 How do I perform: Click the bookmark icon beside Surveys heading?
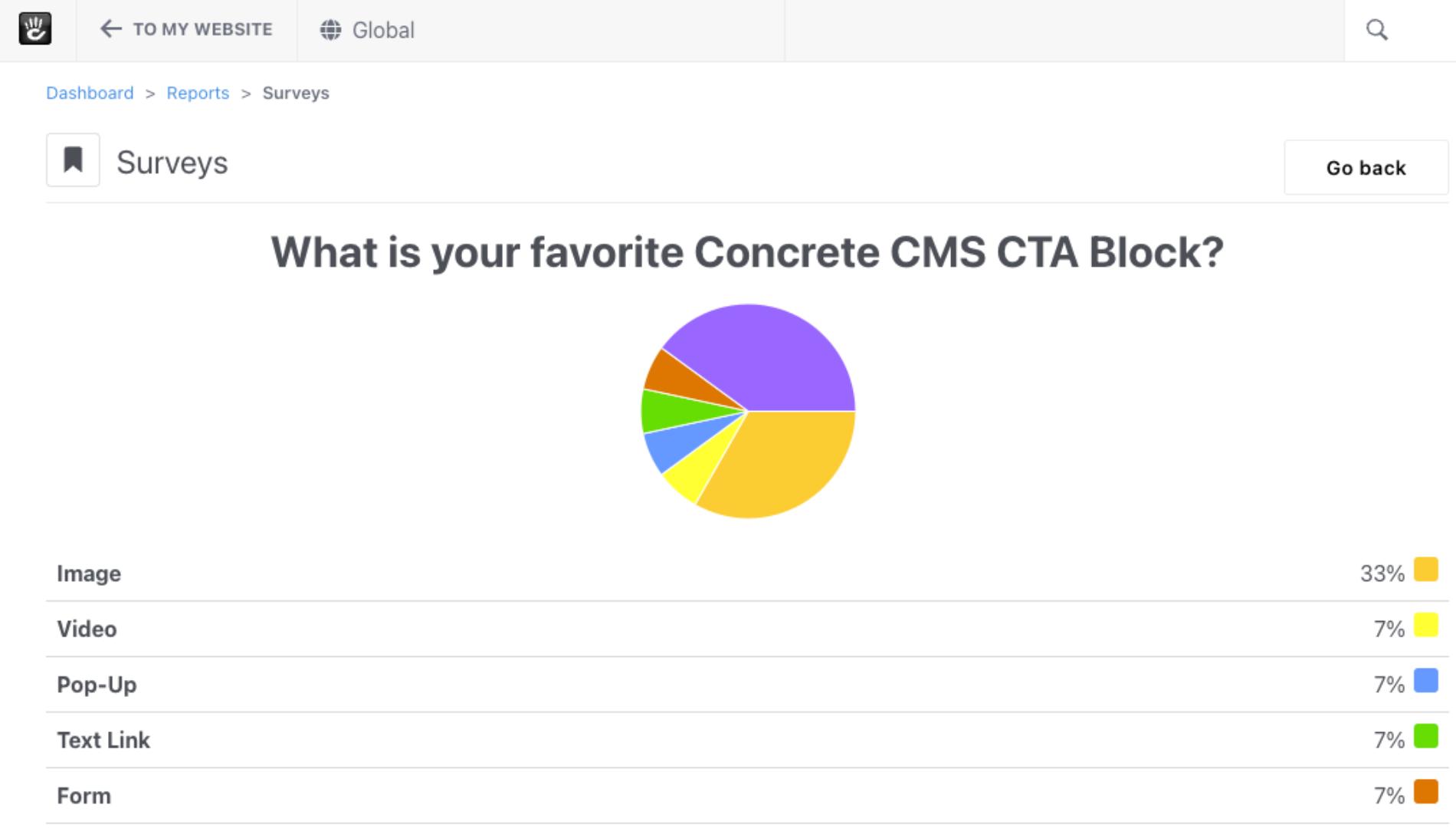point(73,160)
